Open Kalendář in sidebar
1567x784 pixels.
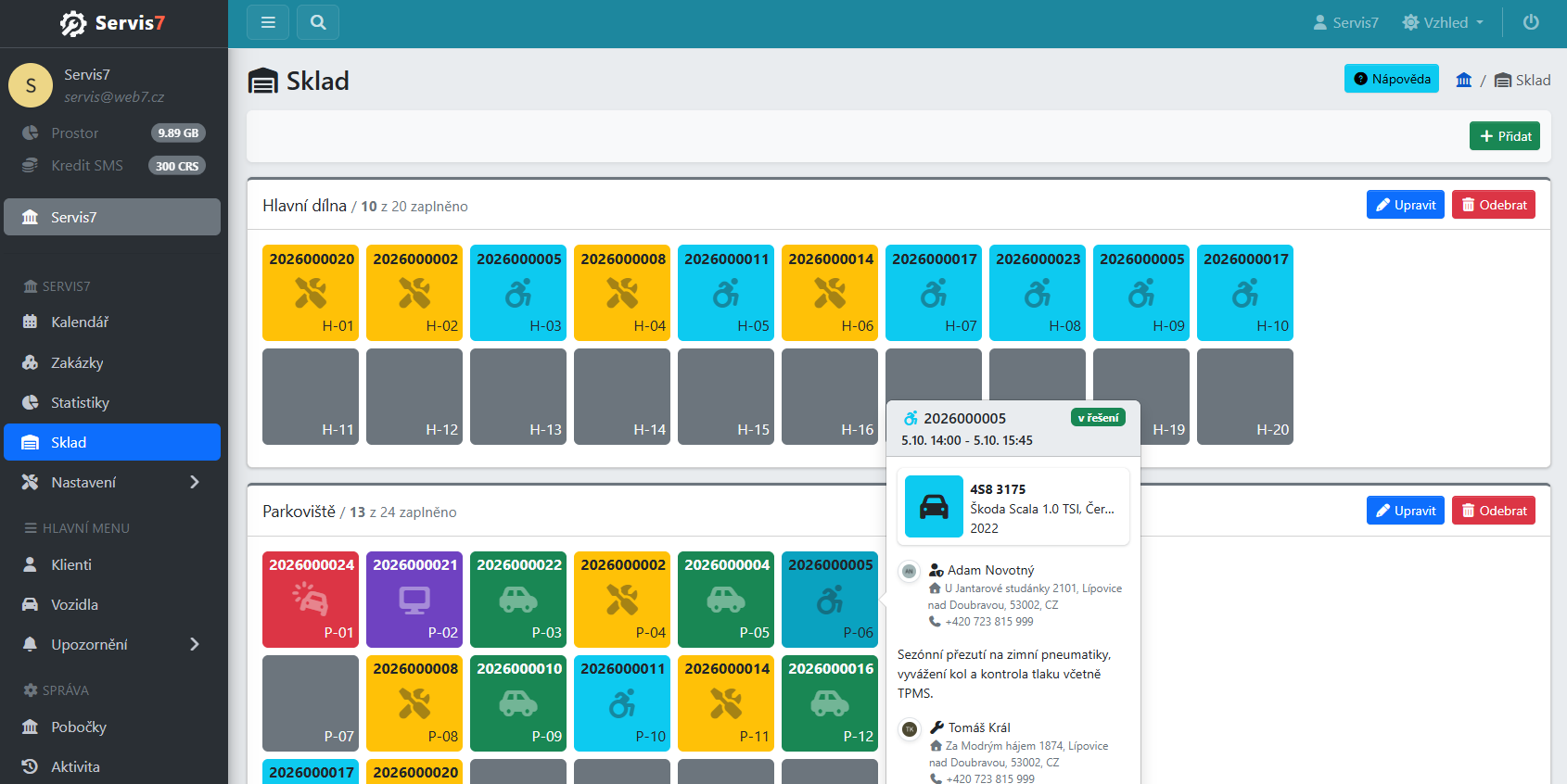coord(112,322)
